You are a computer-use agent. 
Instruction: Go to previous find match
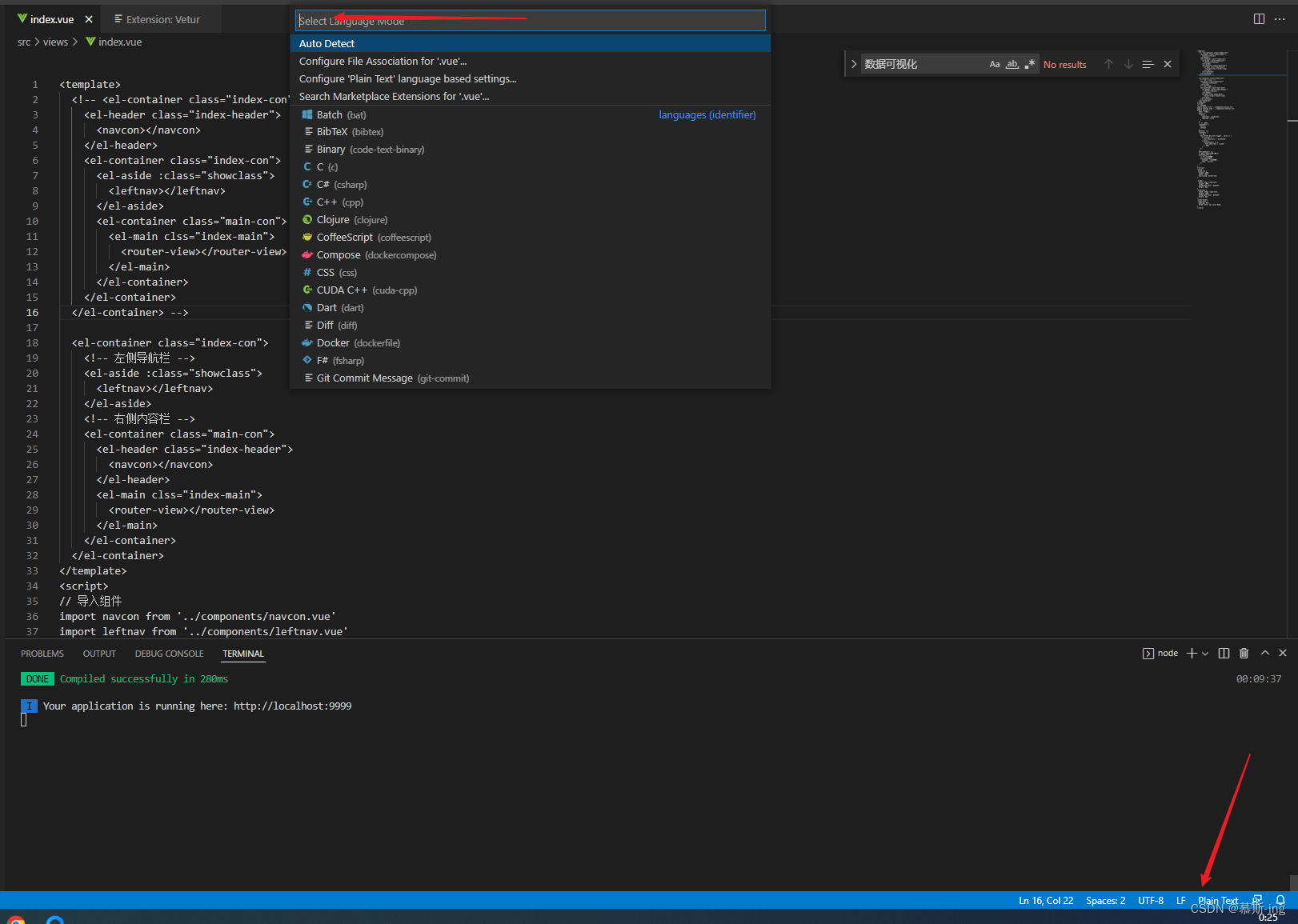1108,64
